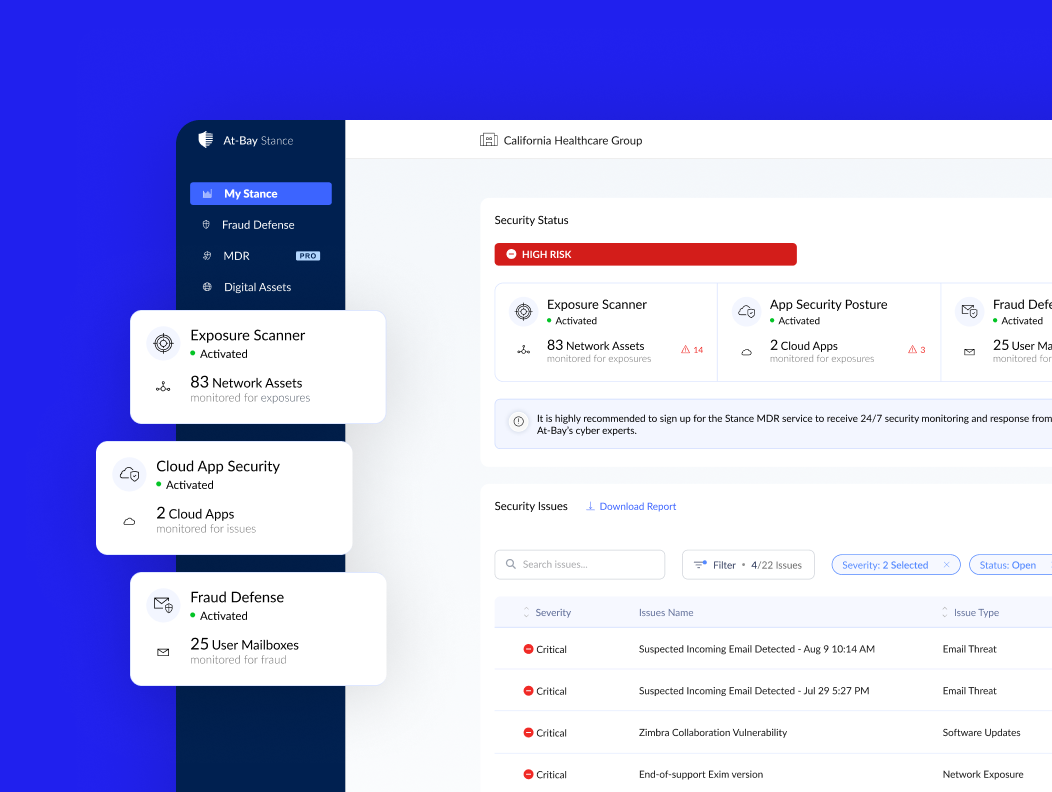Click the At-Bay Stance shield logo
1052x792 pixels.
[x=206, y=139]
